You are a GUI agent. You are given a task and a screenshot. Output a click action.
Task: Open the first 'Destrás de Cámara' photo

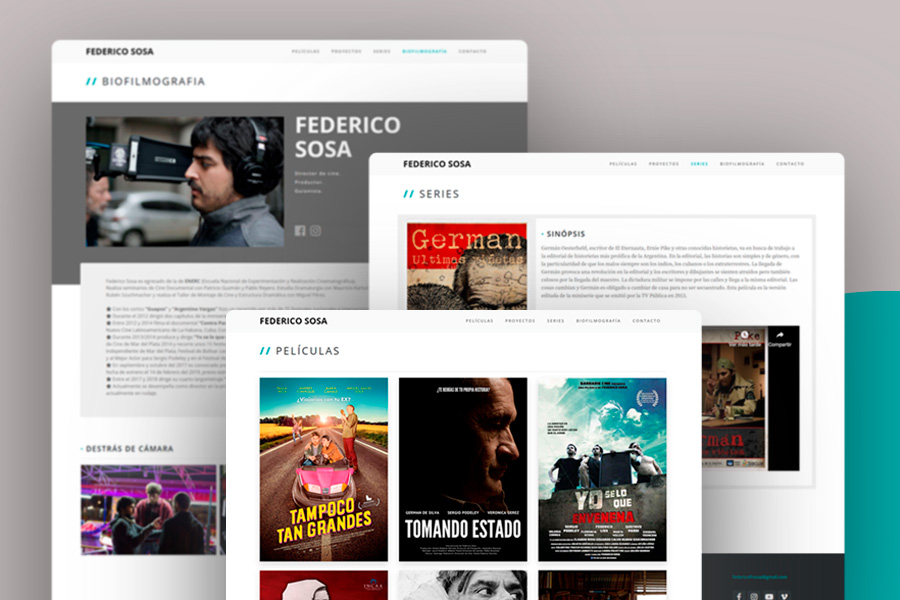[x=149, y=510]
